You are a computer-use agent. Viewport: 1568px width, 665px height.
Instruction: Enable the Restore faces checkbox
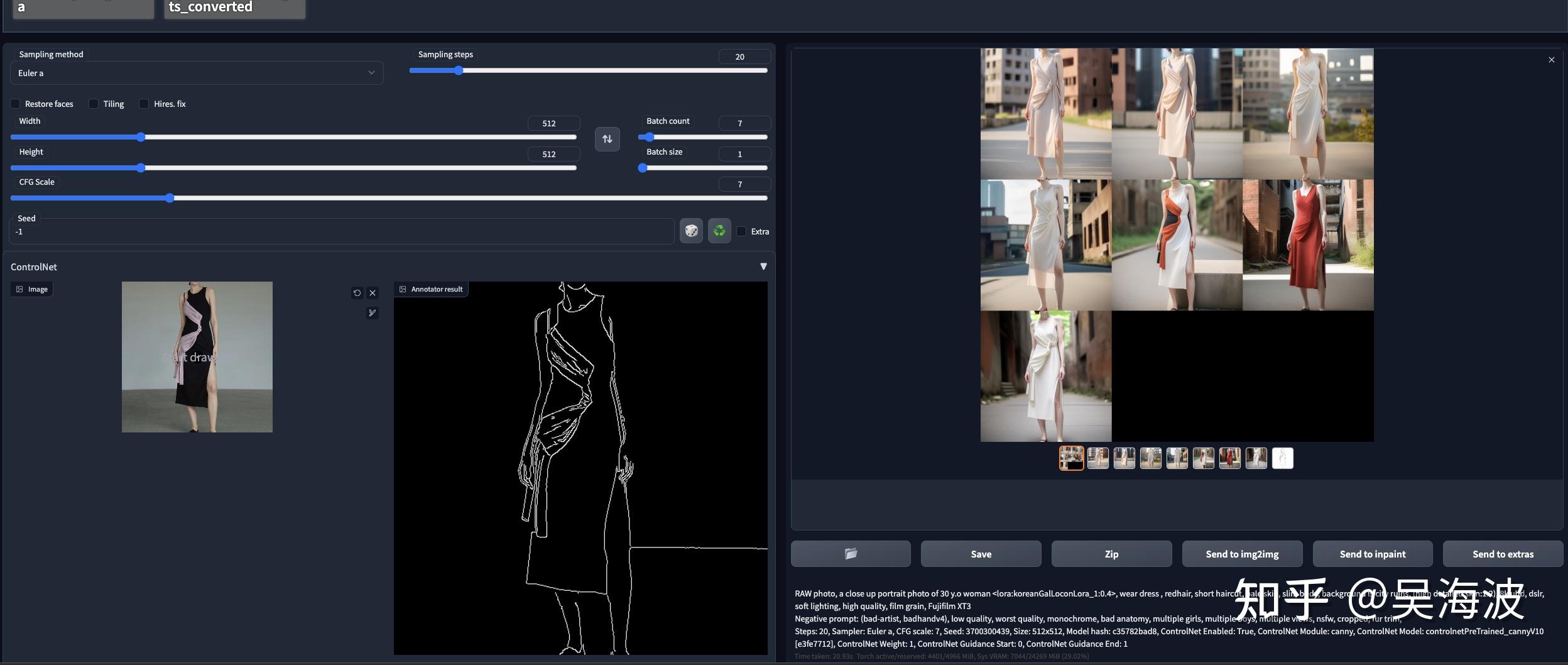coord(16,104)
